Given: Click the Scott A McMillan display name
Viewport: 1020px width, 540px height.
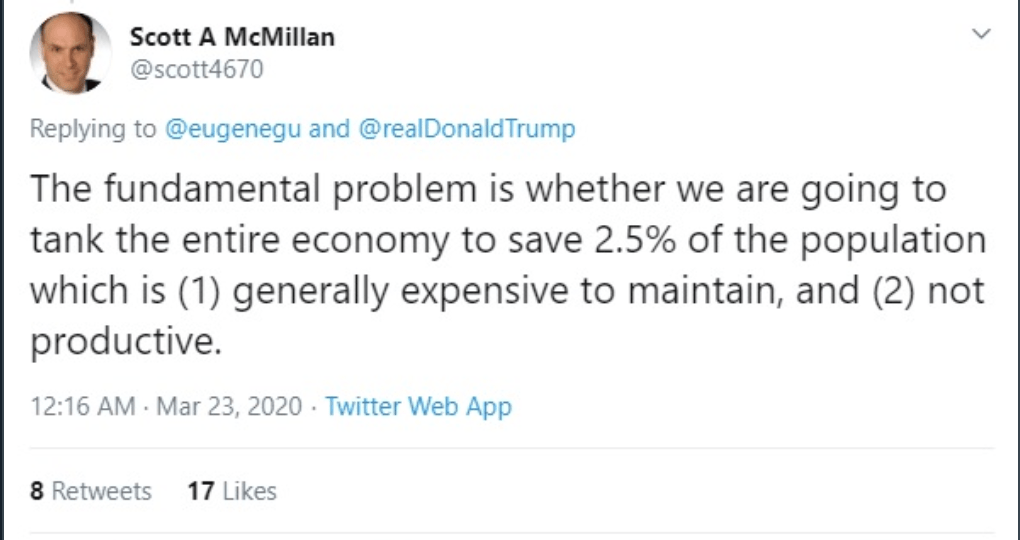Looking at the screenshot, I should [x=232, y=38].
